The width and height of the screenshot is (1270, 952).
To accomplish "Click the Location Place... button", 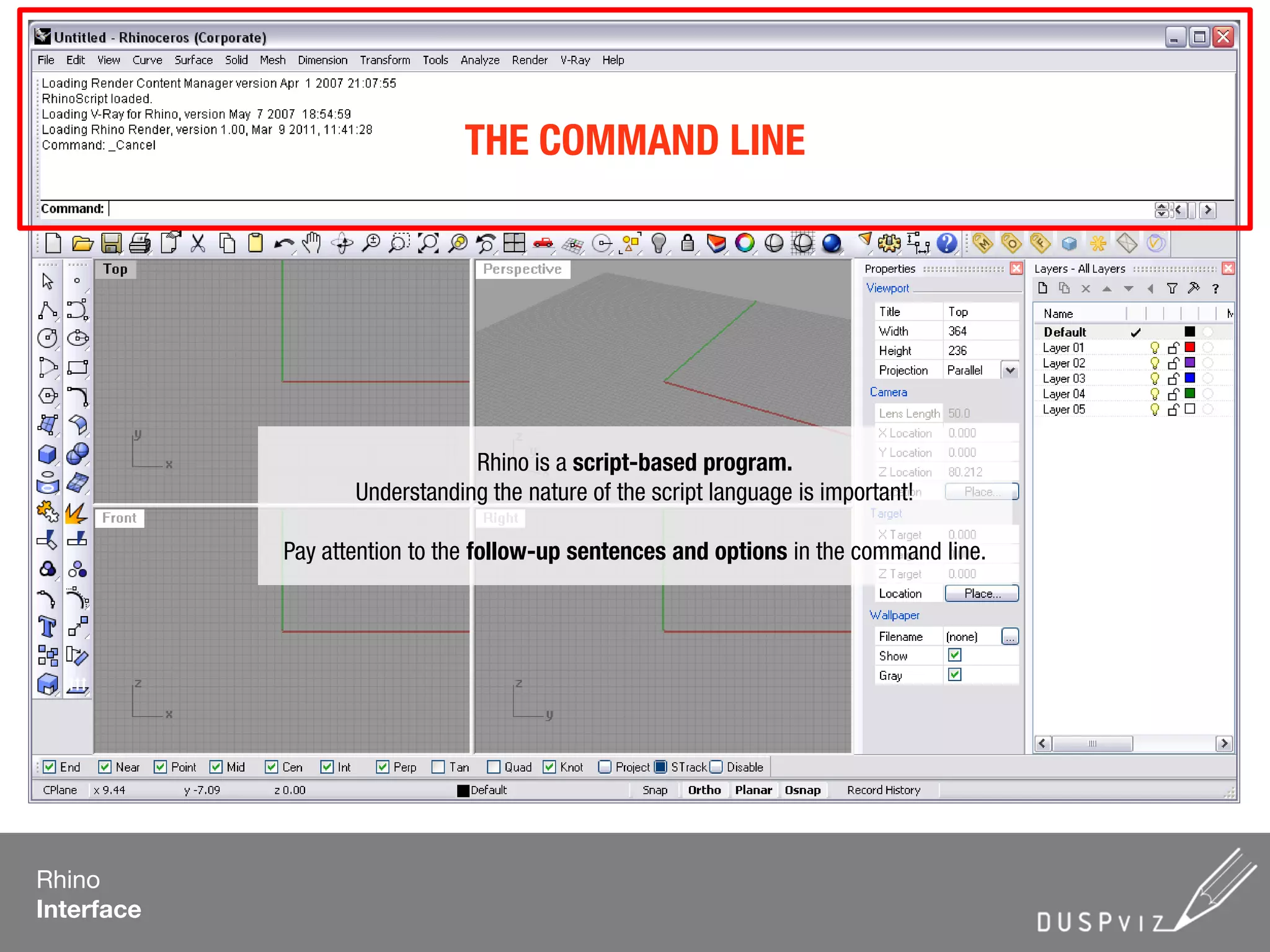I will pos(982,593).
